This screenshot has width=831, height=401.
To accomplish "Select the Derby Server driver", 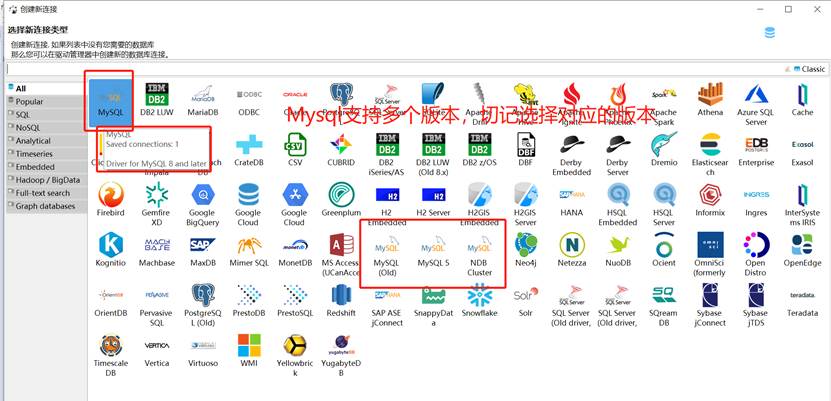I will [618, 155].
